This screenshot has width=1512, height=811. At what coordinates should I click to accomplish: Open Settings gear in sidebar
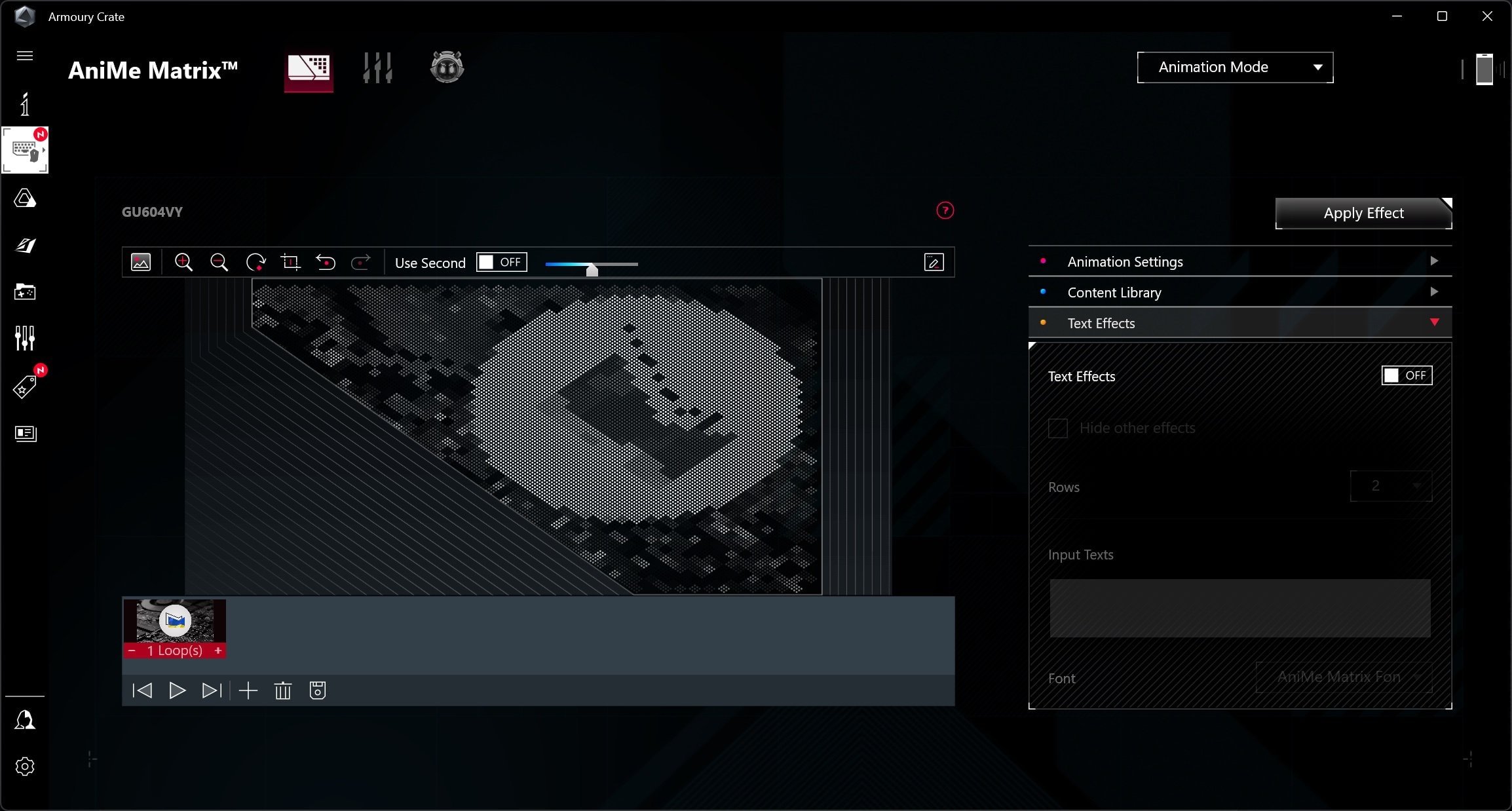[x=25, y=766]
